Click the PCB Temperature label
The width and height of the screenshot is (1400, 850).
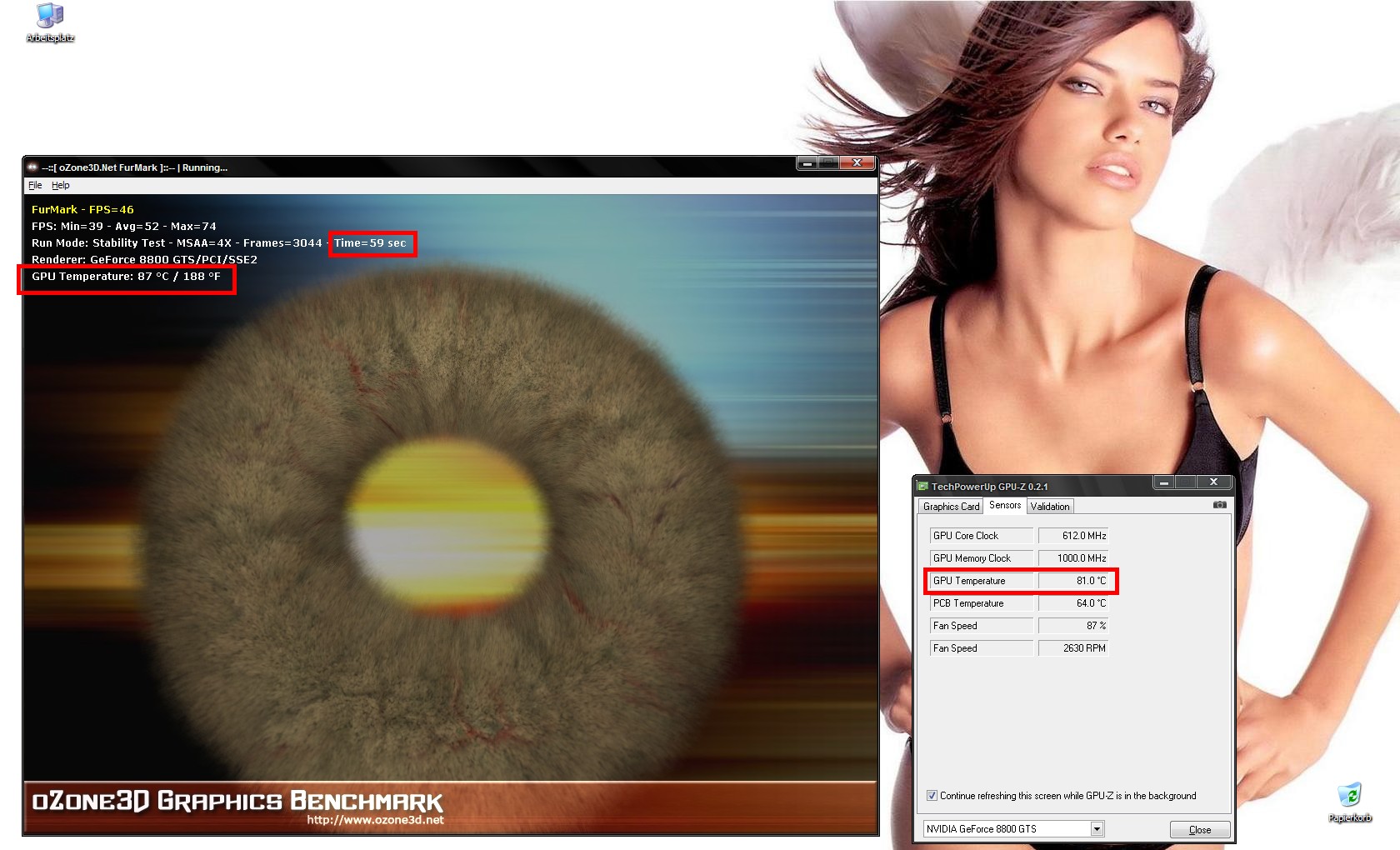click(x=981, y=603)
